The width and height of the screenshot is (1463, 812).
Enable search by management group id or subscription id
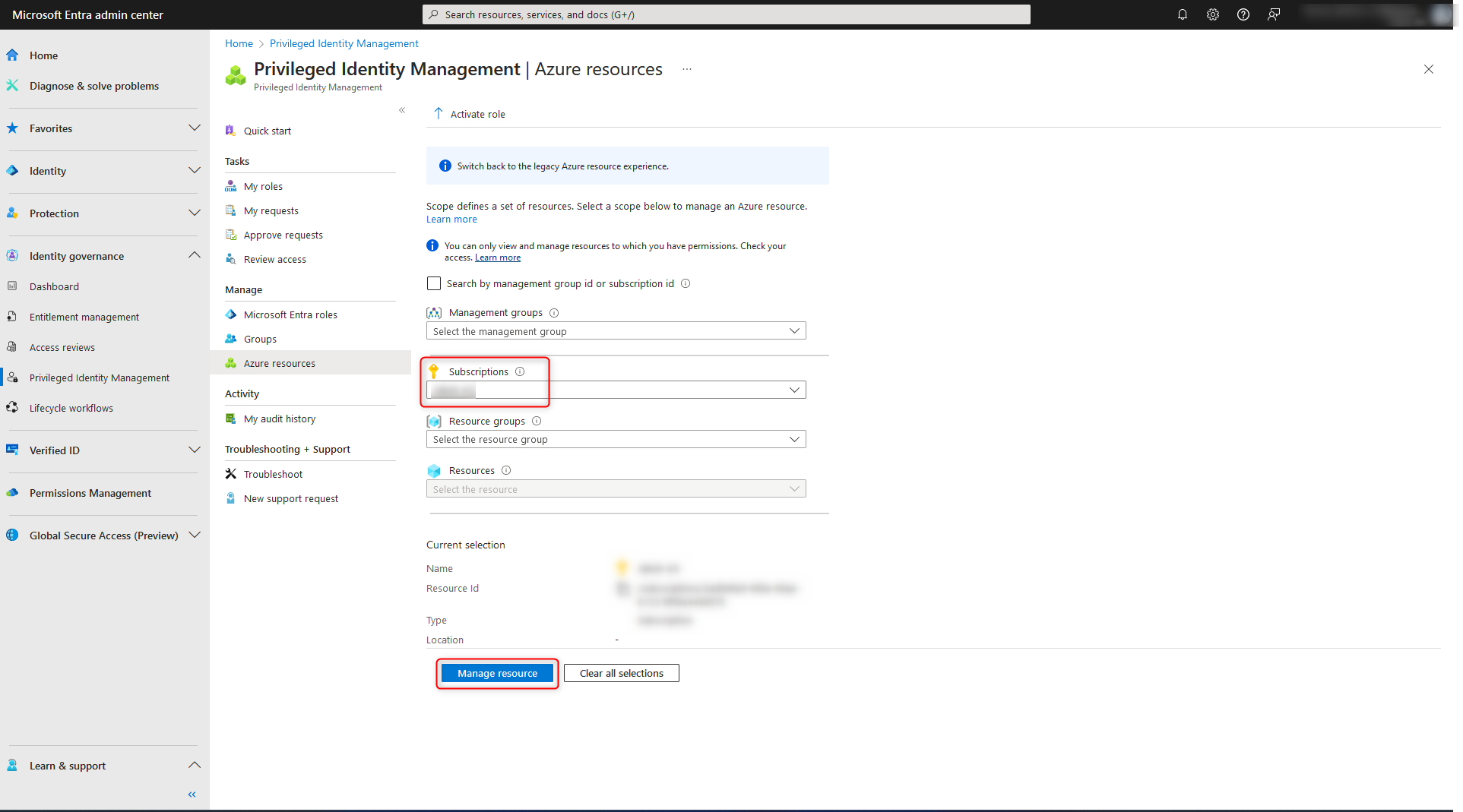(x=433, y=283)
